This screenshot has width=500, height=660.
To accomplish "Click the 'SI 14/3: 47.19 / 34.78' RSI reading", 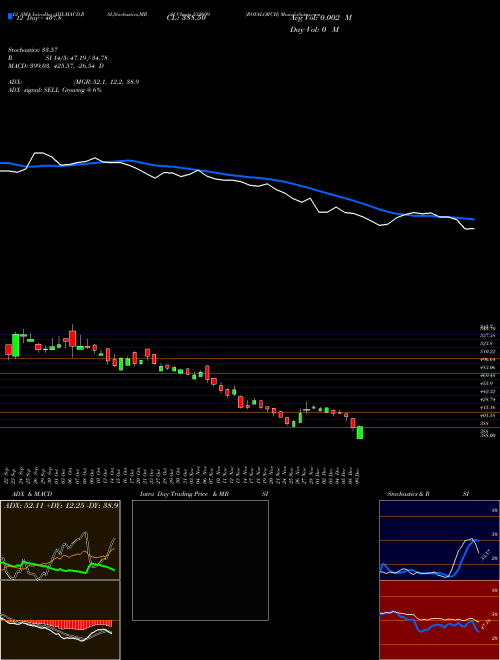I will (77, 58).
